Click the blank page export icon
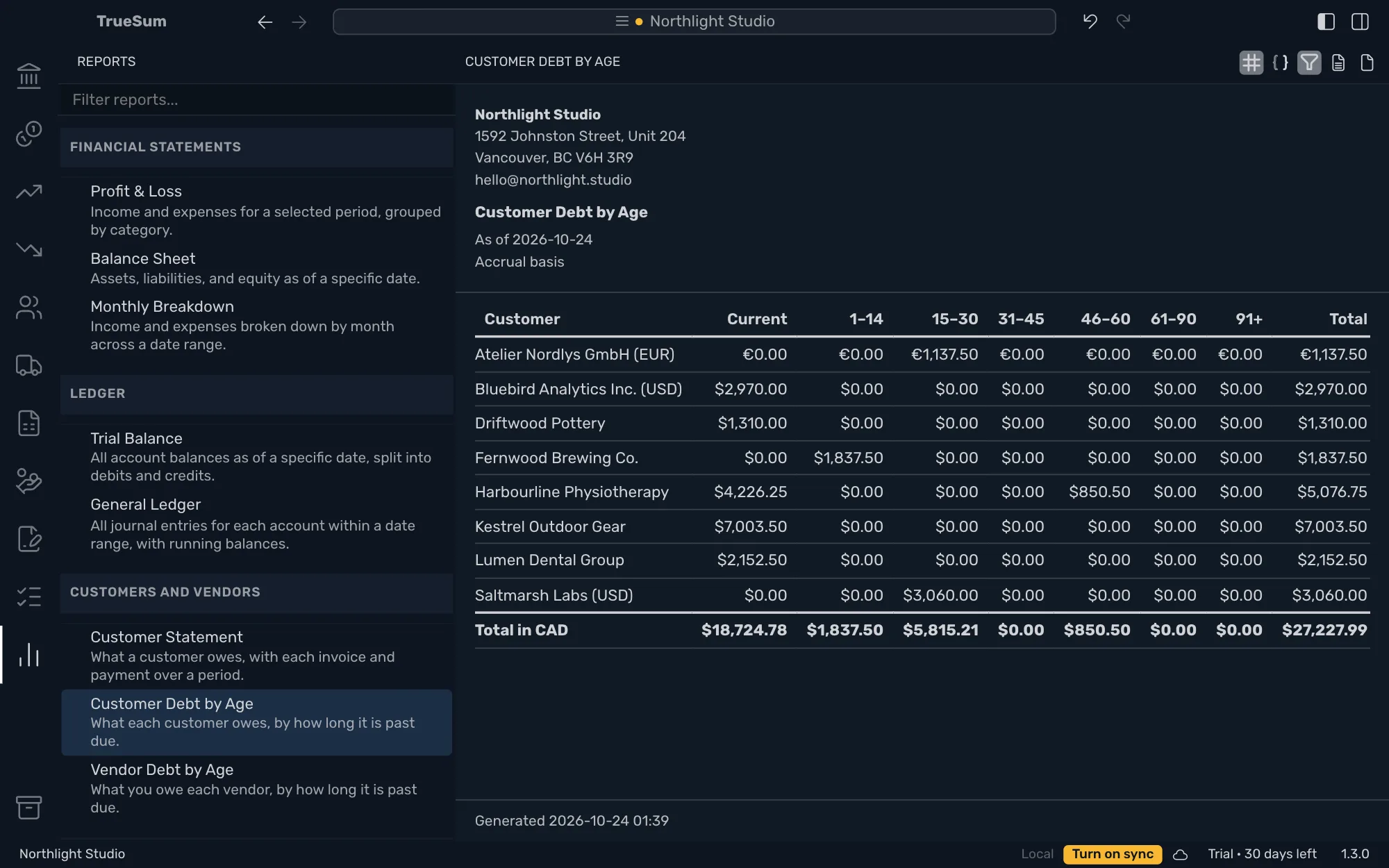 [x=1367, y=62]
